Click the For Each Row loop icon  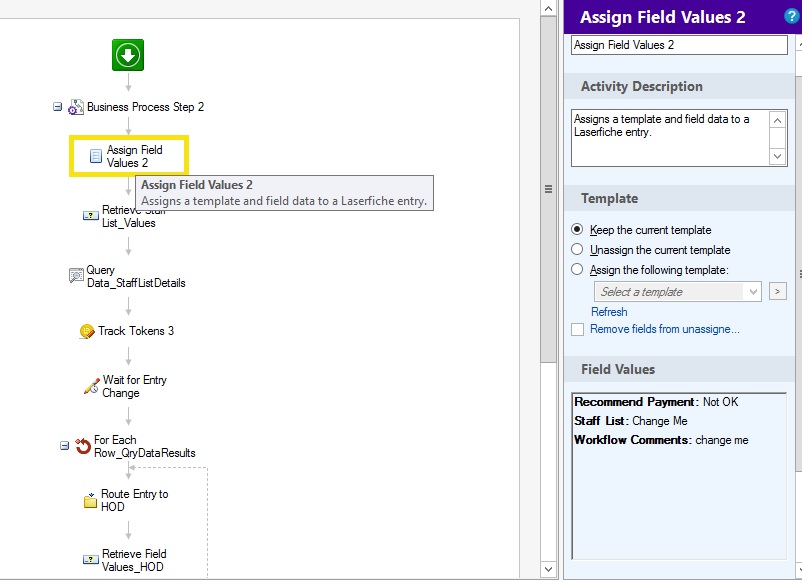(83, 446)
